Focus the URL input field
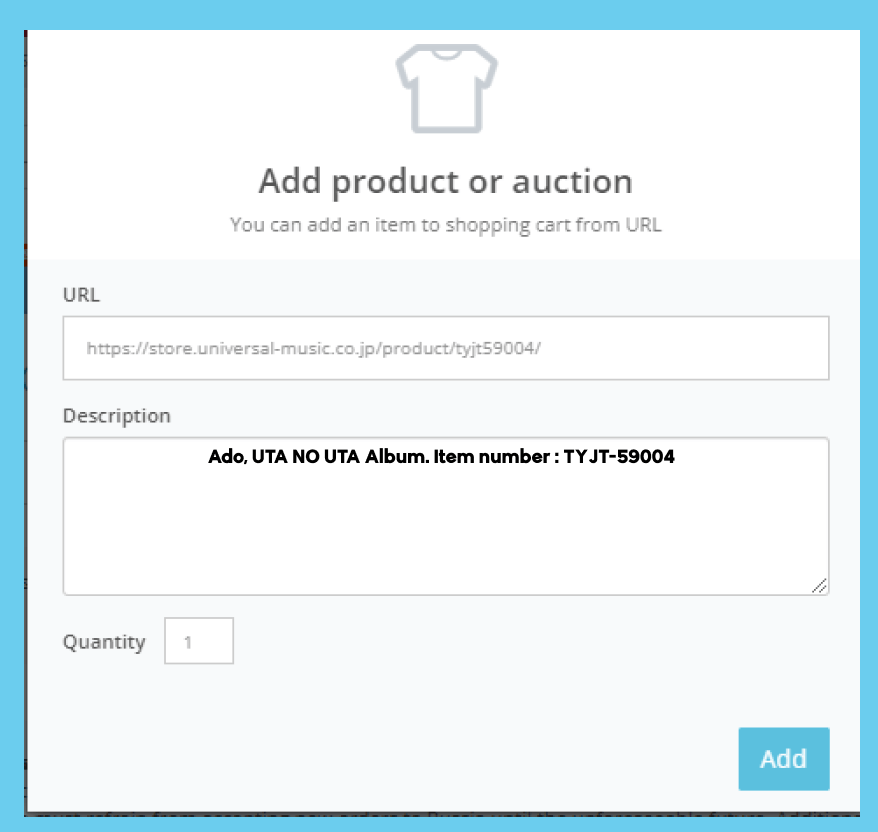 (x=446, y=348)
